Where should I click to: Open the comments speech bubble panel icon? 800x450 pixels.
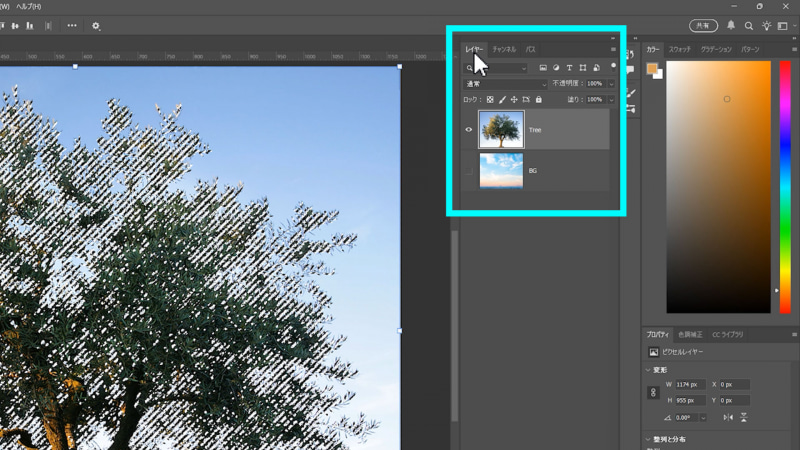click(x=631, y=69)
